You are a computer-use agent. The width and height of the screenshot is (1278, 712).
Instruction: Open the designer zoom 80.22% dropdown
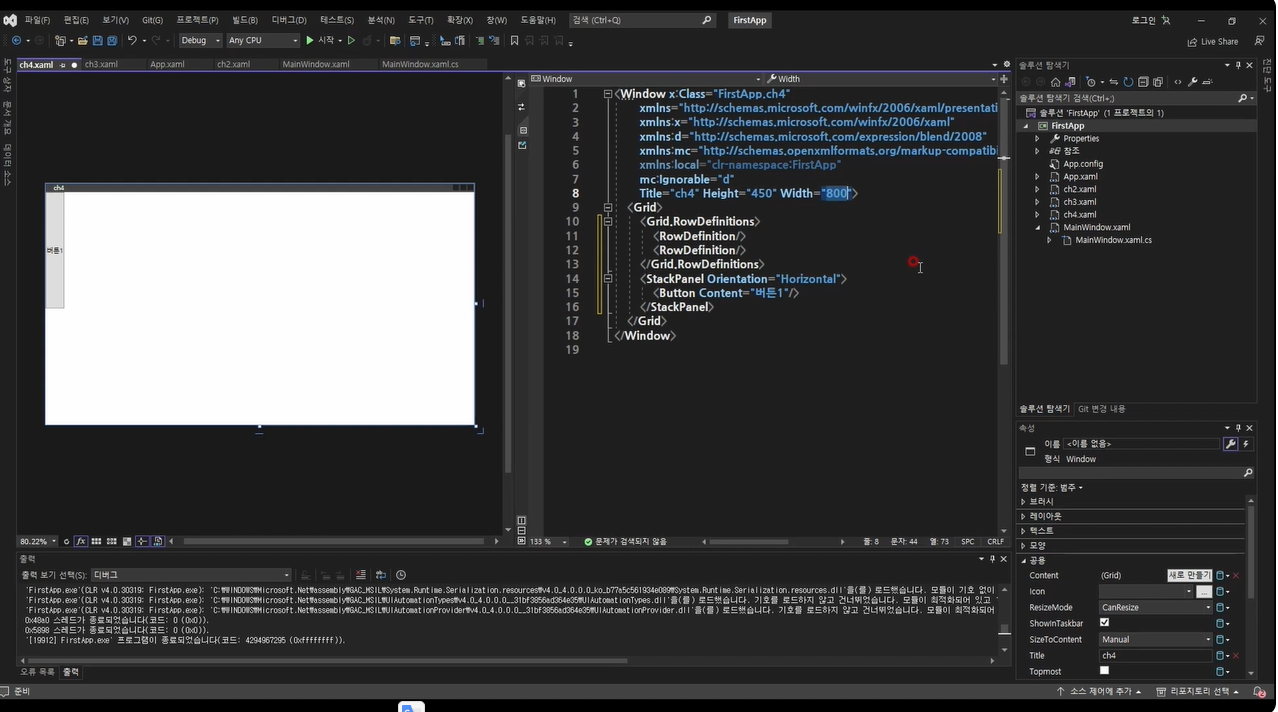(38, 541)
